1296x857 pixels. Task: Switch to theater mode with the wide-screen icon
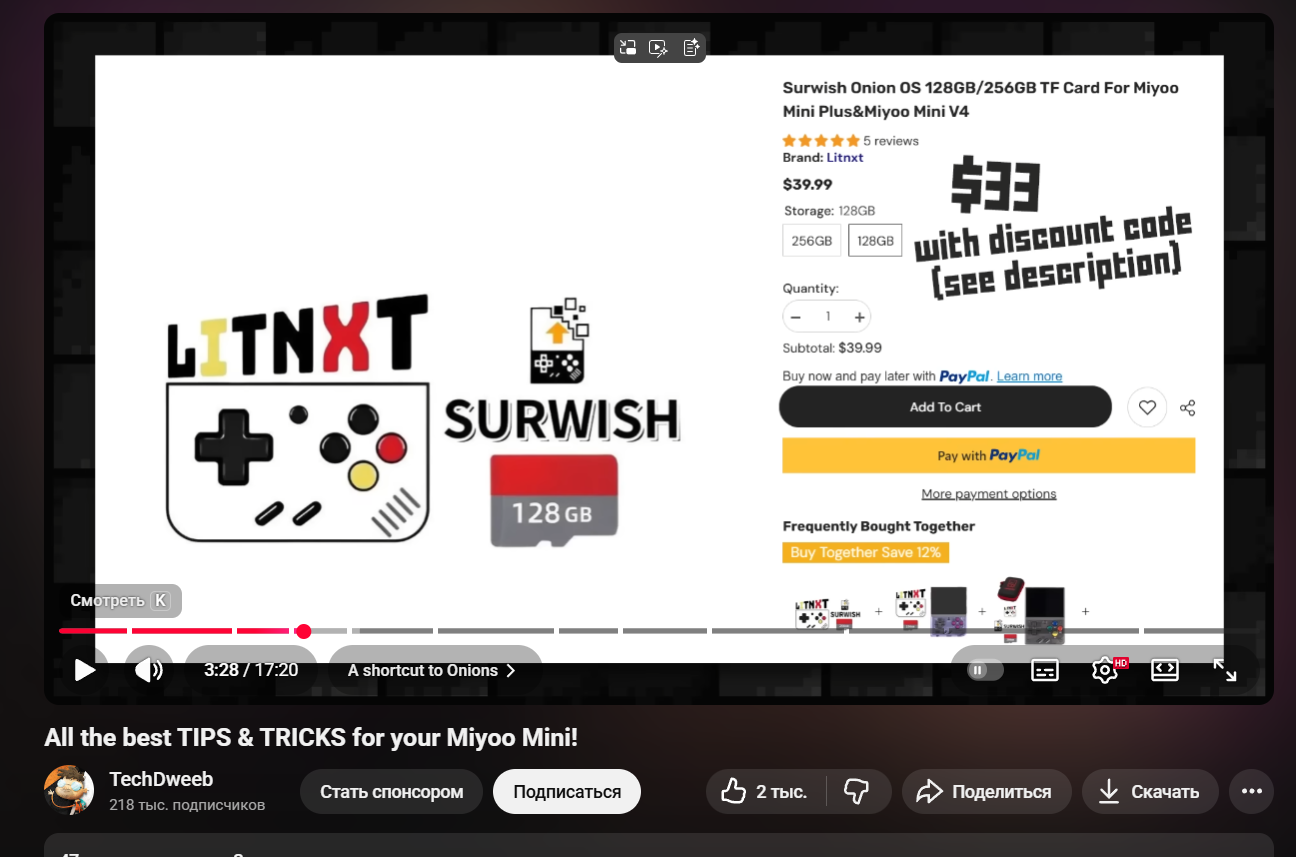point(1165,670)
